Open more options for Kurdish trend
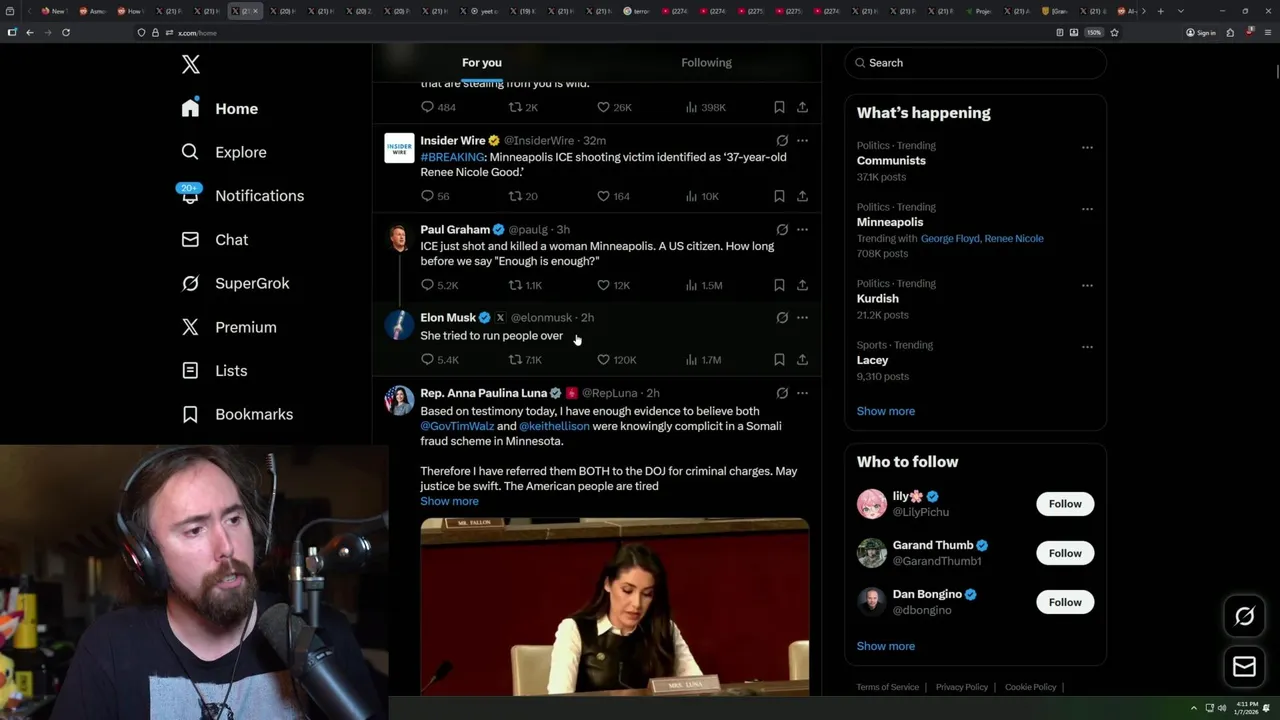 pyautogui.click(x=1087, y=285)
